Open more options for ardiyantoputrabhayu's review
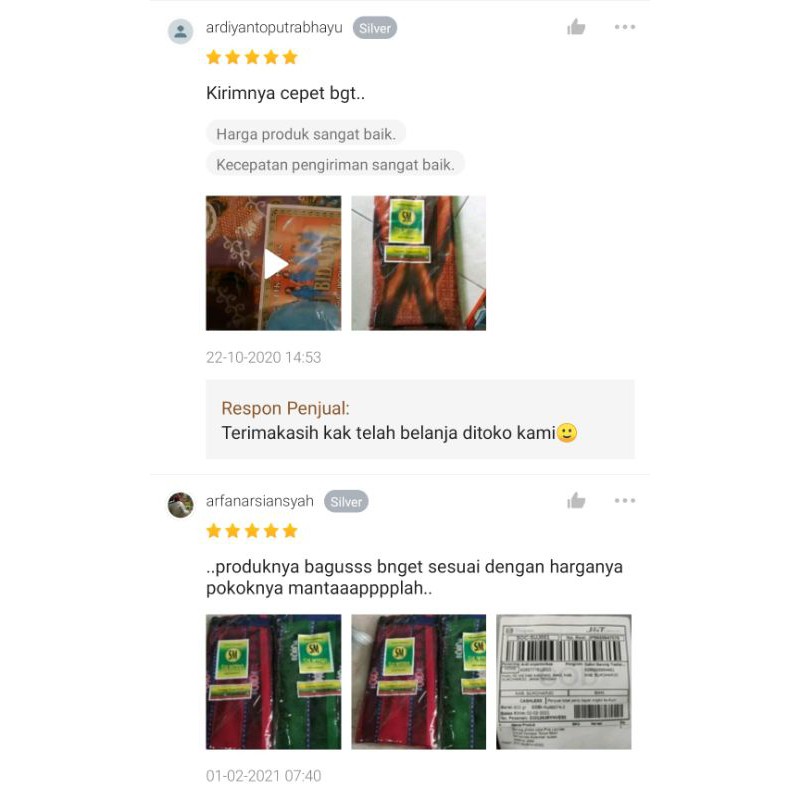 click(x=624, y=27)
